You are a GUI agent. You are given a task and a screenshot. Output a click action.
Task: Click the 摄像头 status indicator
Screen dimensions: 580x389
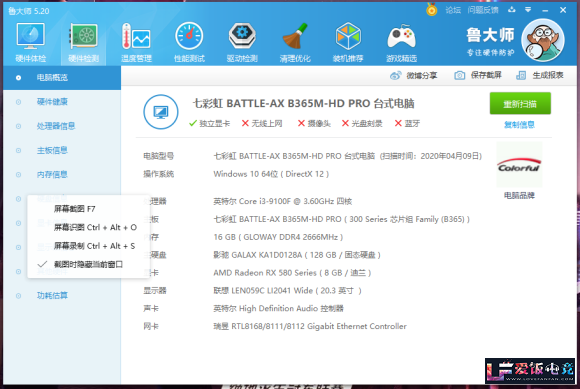point(314,124)
